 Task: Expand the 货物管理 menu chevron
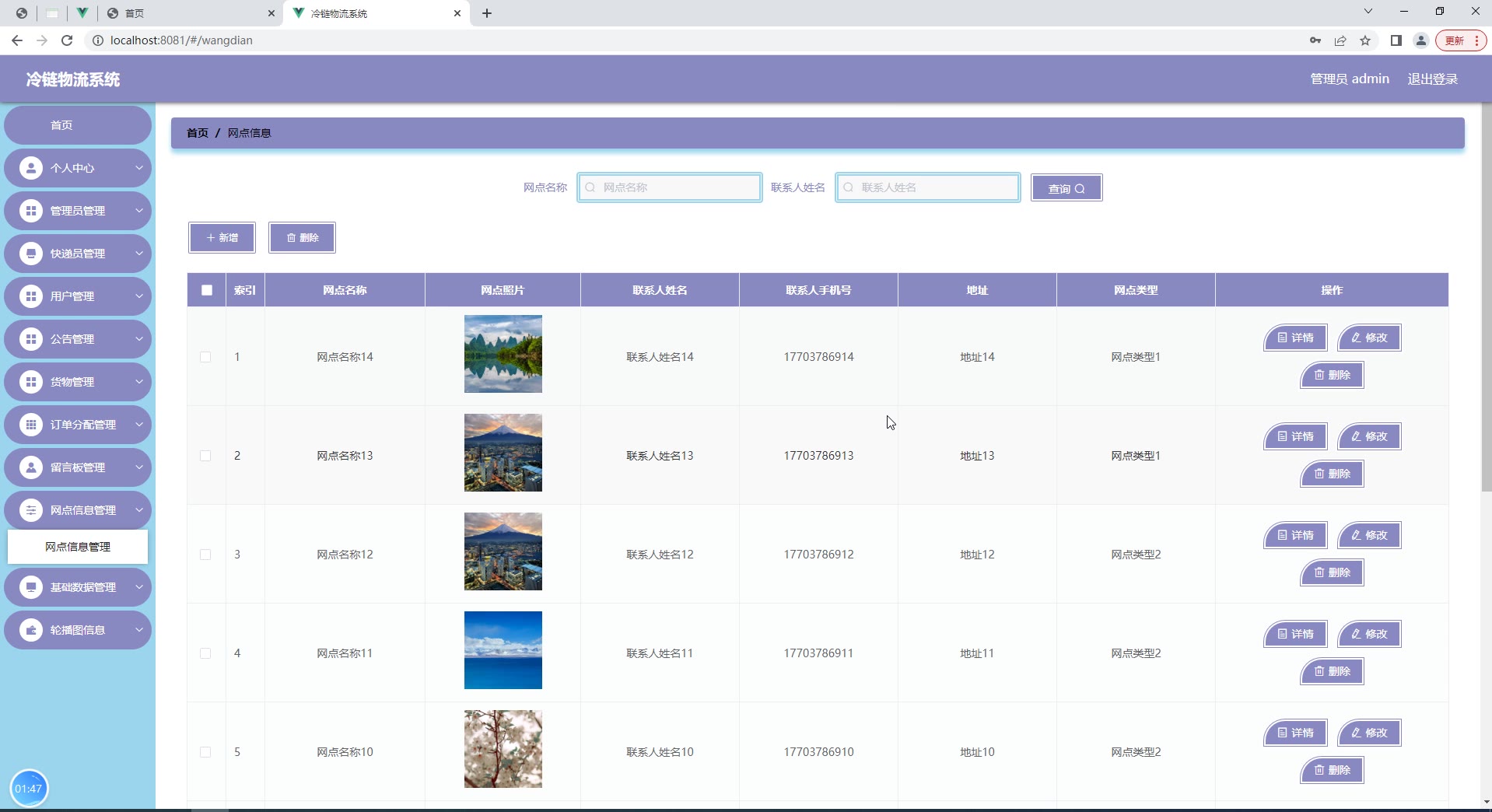point(139,382)
